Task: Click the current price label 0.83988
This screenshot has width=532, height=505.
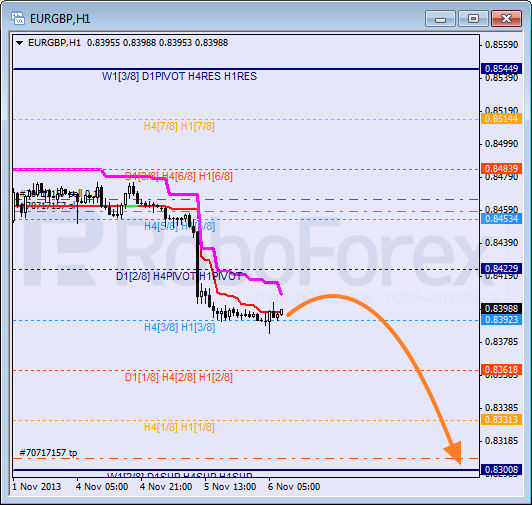Action: click(501, 308)
